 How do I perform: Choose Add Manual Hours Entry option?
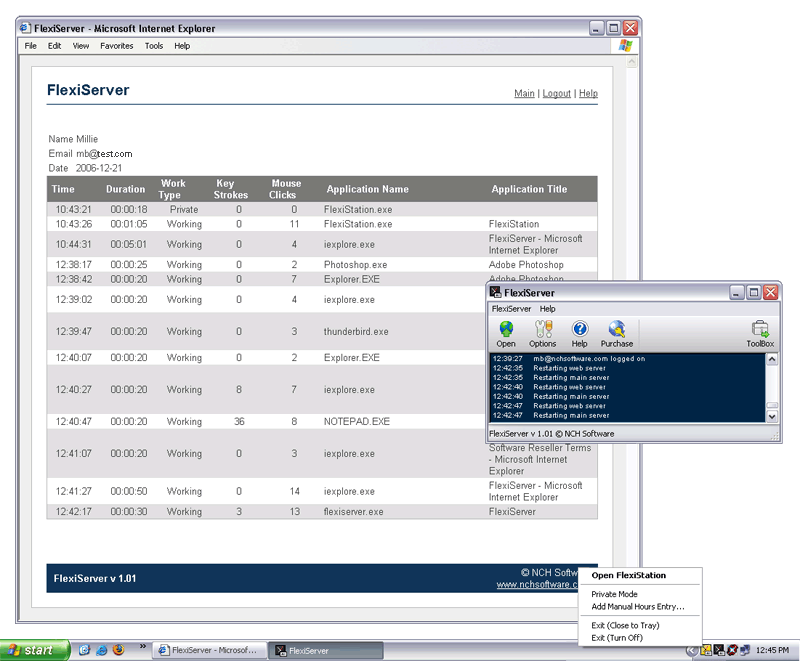click(638, 607)
